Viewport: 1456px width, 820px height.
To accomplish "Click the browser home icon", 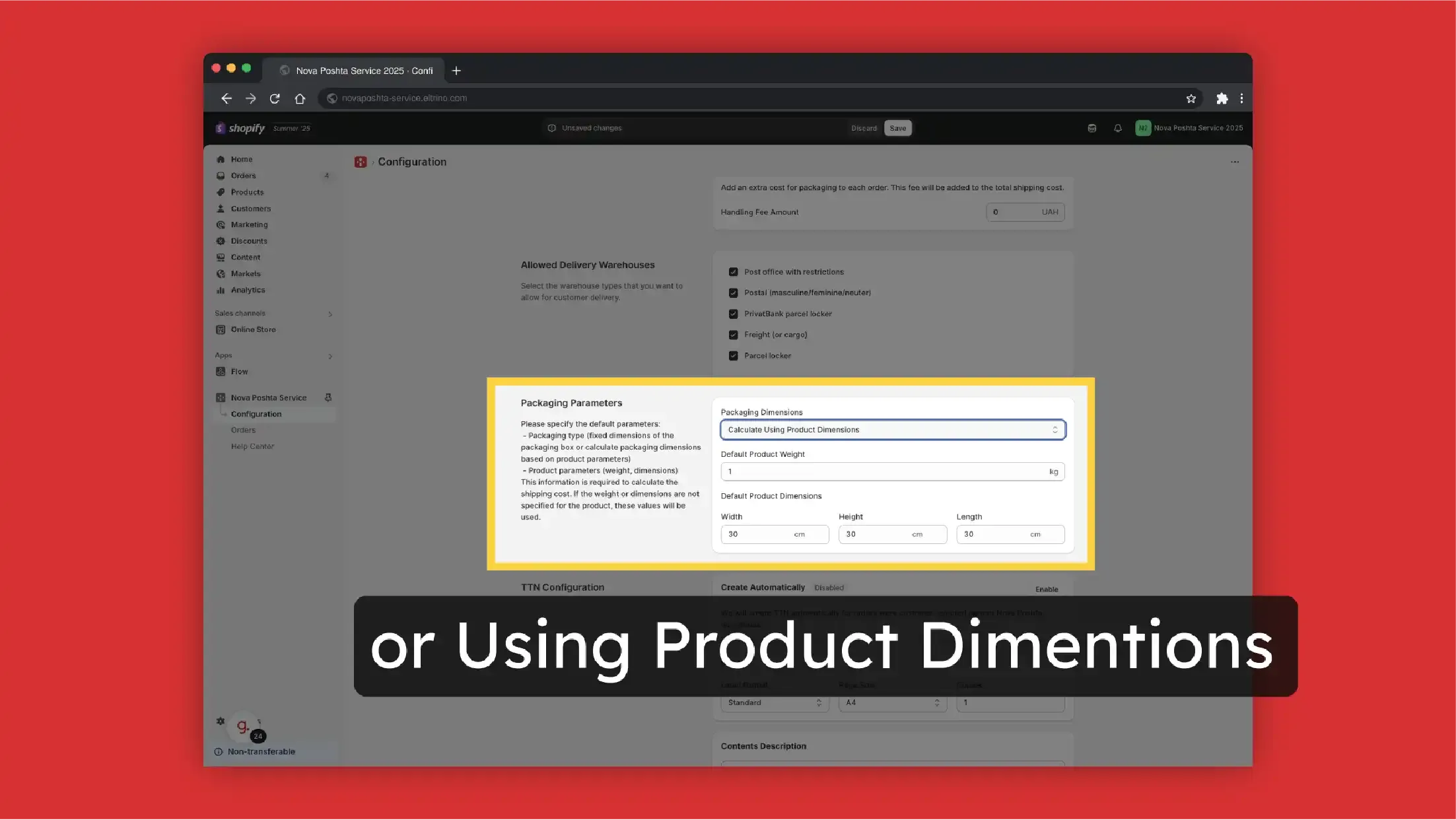I will pos(300,98).
